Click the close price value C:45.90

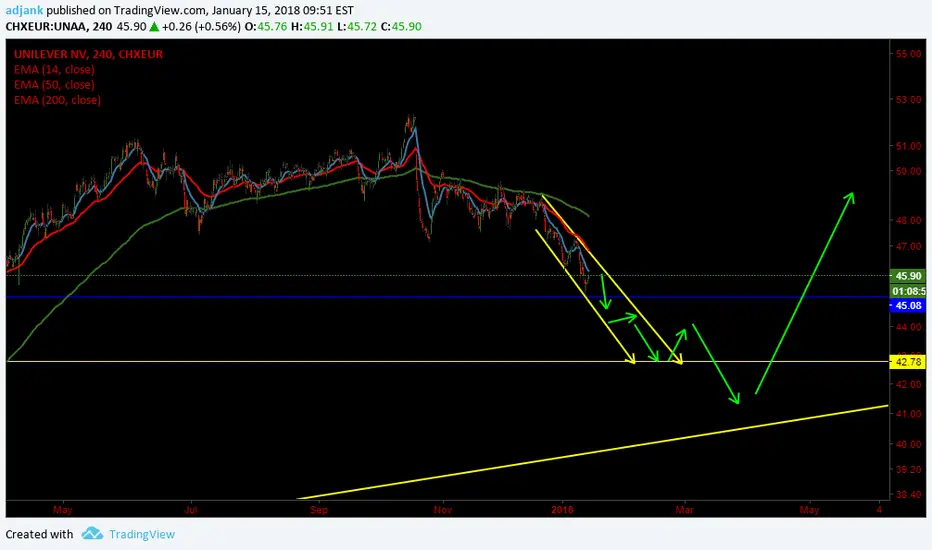(x=401, y=27)
